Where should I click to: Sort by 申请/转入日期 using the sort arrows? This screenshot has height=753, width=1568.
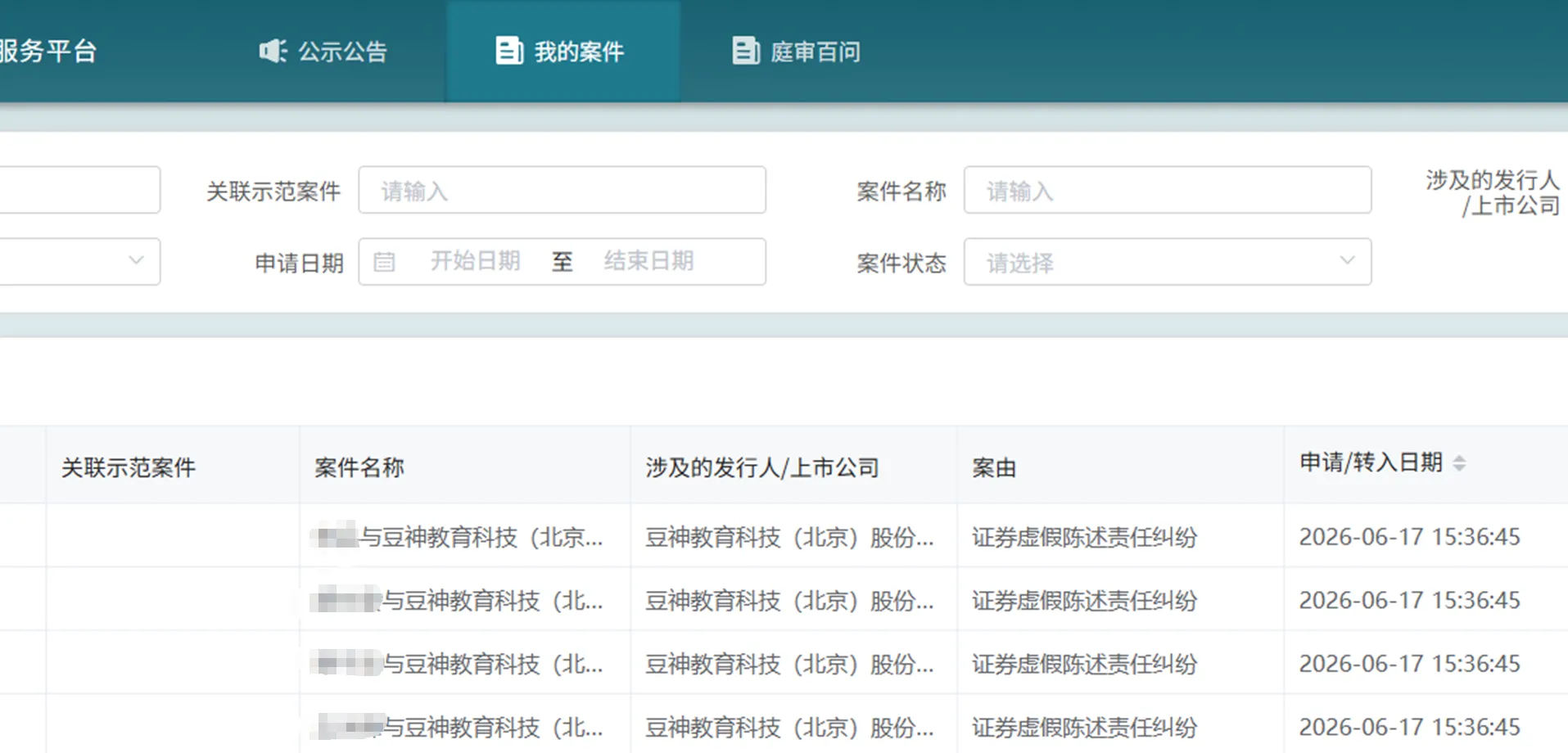(x=1459, y=463)
